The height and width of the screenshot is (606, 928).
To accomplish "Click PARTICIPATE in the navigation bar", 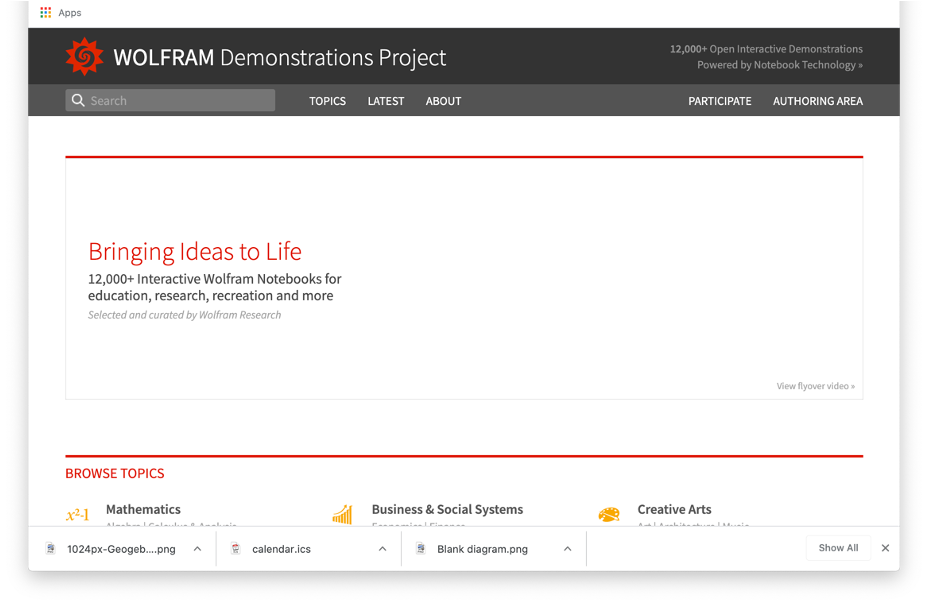I will coord(719,101).
